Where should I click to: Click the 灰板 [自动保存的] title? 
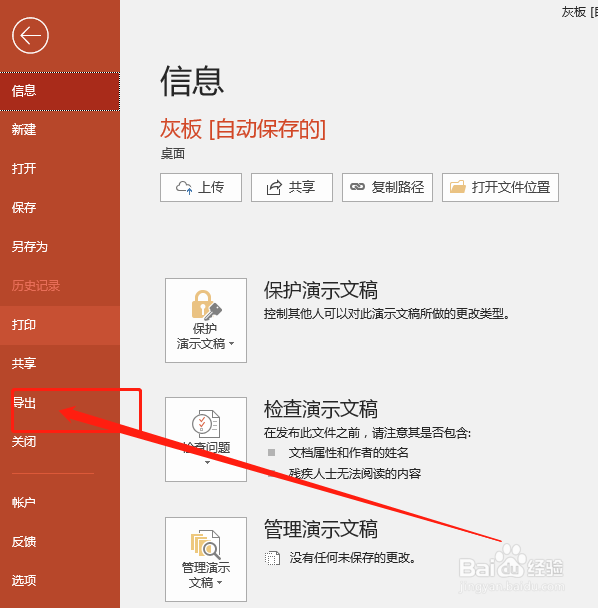243,129
